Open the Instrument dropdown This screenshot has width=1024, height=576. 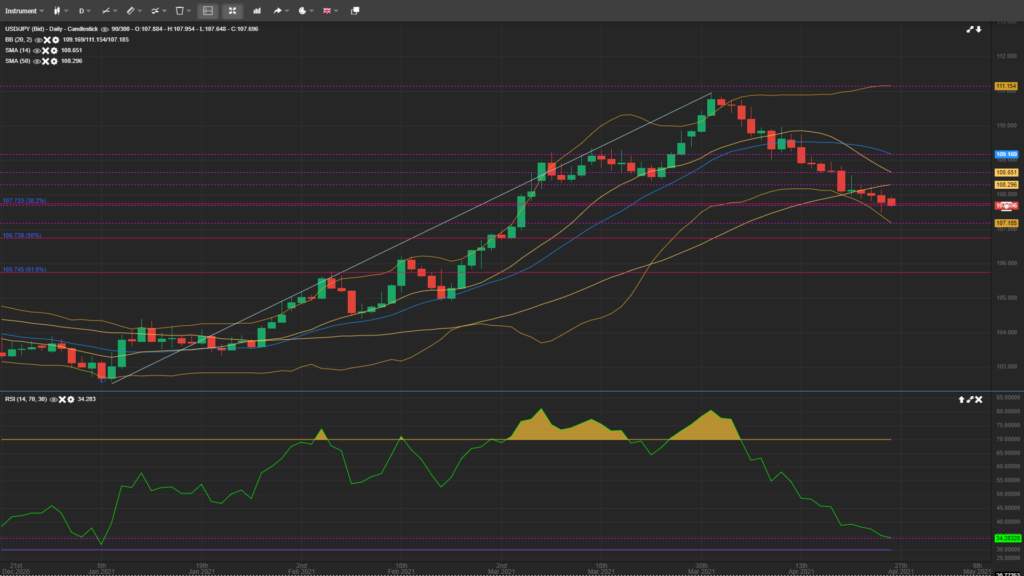[x=24, y=10]
